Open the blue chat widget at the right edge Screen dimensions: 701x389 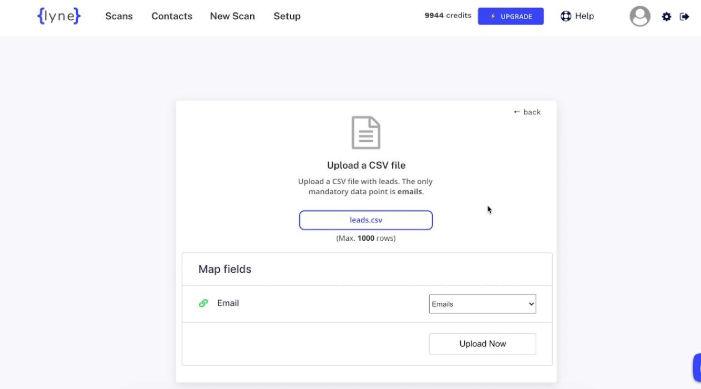(697, 368)
